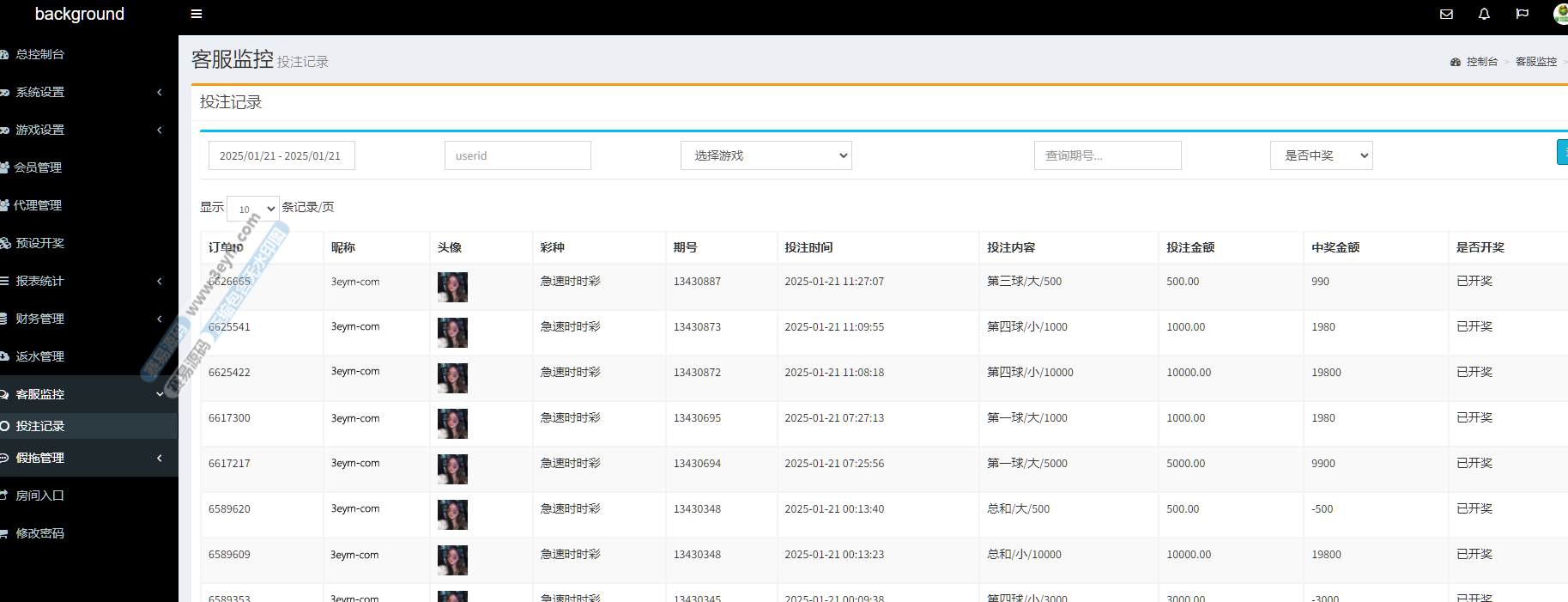Focus the userid input field
This screenshot has height=602, width=1568.
point(518,155)
